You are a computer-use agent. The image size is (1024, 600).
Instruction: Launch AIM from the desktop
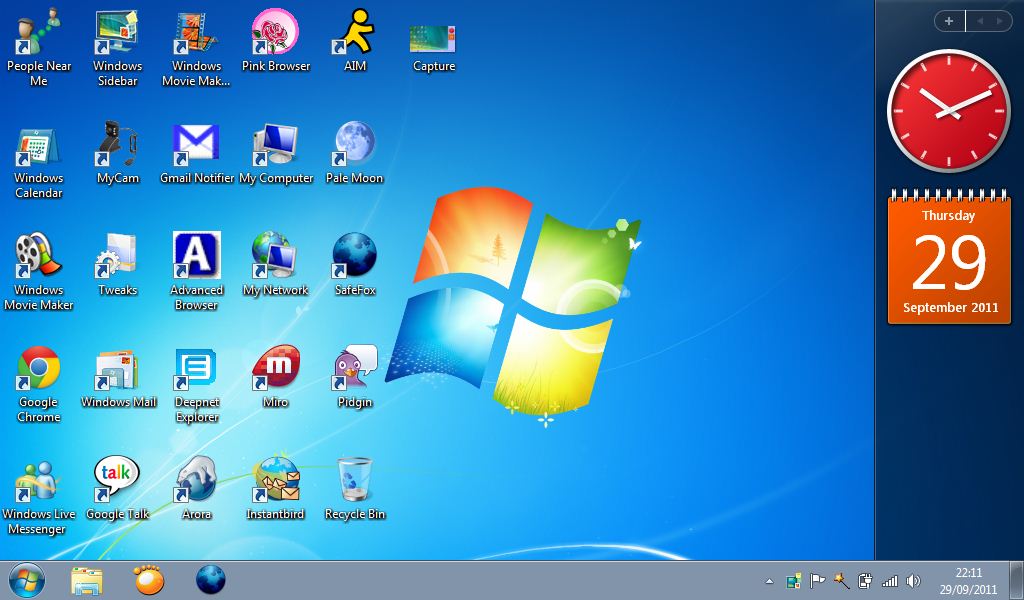pyautogui.click(x=354, y=30)
